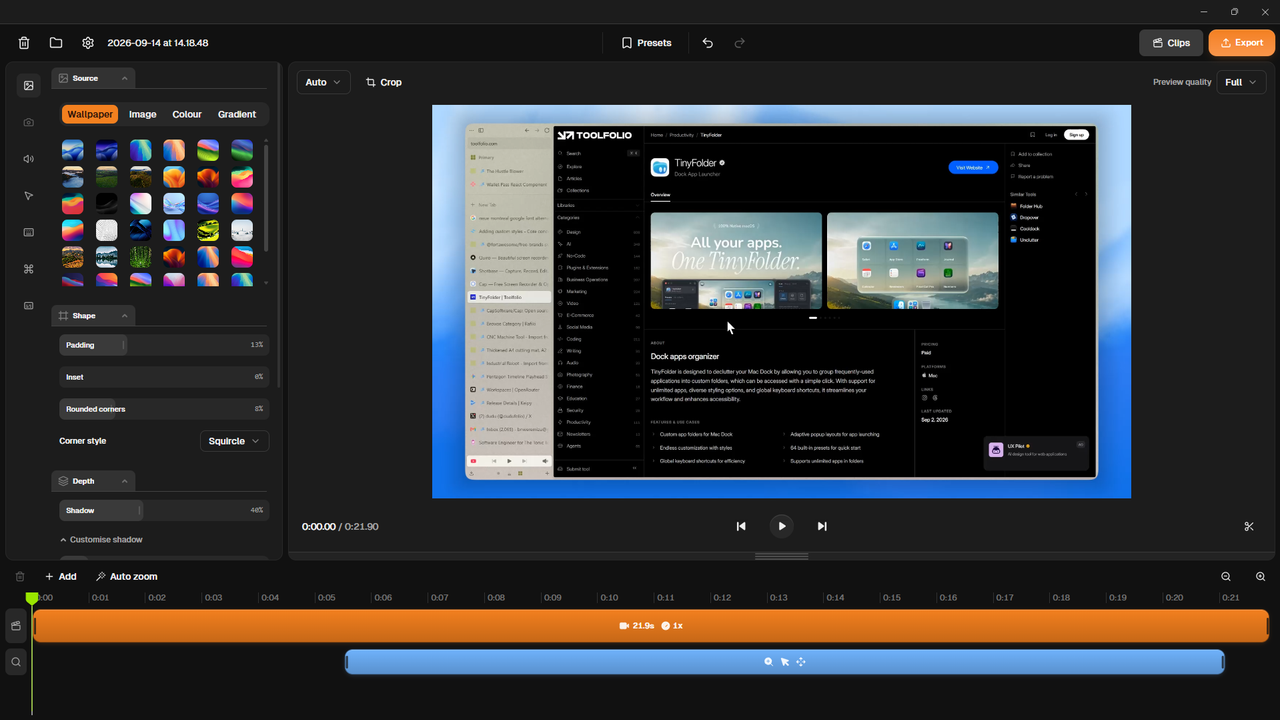Open settings with the gear icon
1280x720 pixels.
tap(88, 43)
